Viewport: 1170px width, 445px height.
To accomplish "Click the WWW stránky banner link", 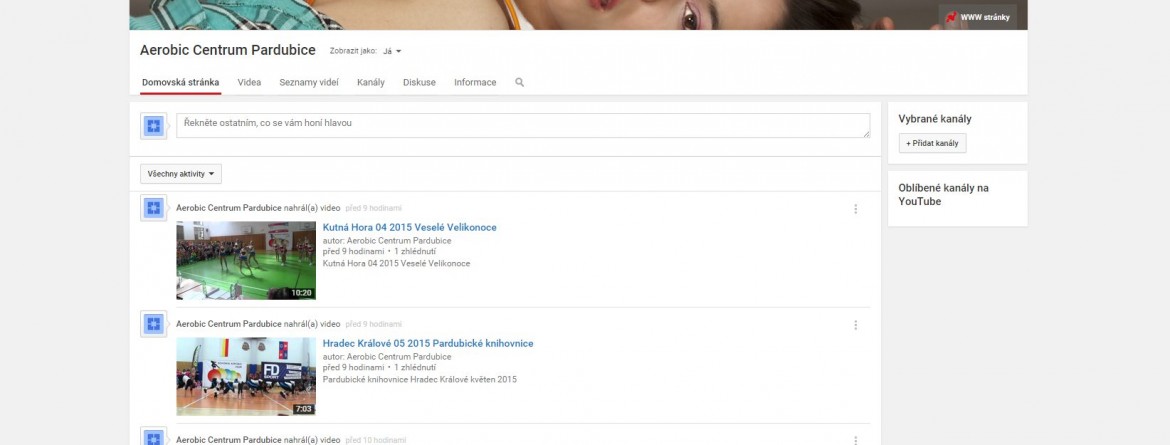I will tap(977, 16).
